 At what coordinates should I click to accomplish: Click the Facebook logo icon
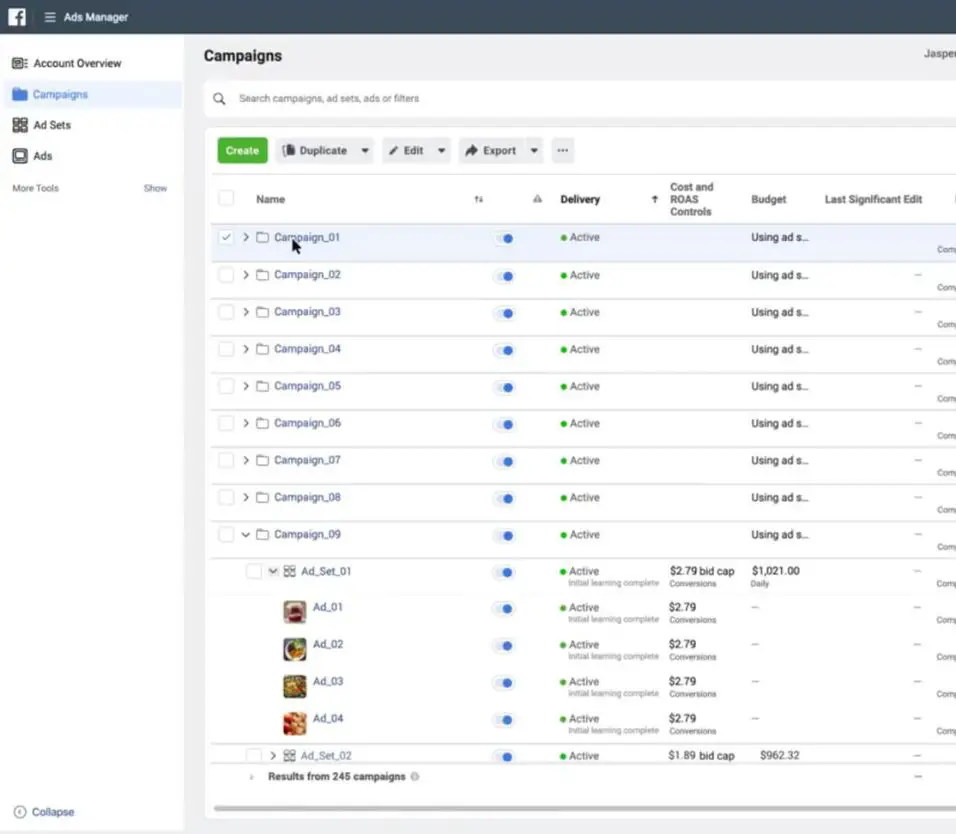click(17, 16)
